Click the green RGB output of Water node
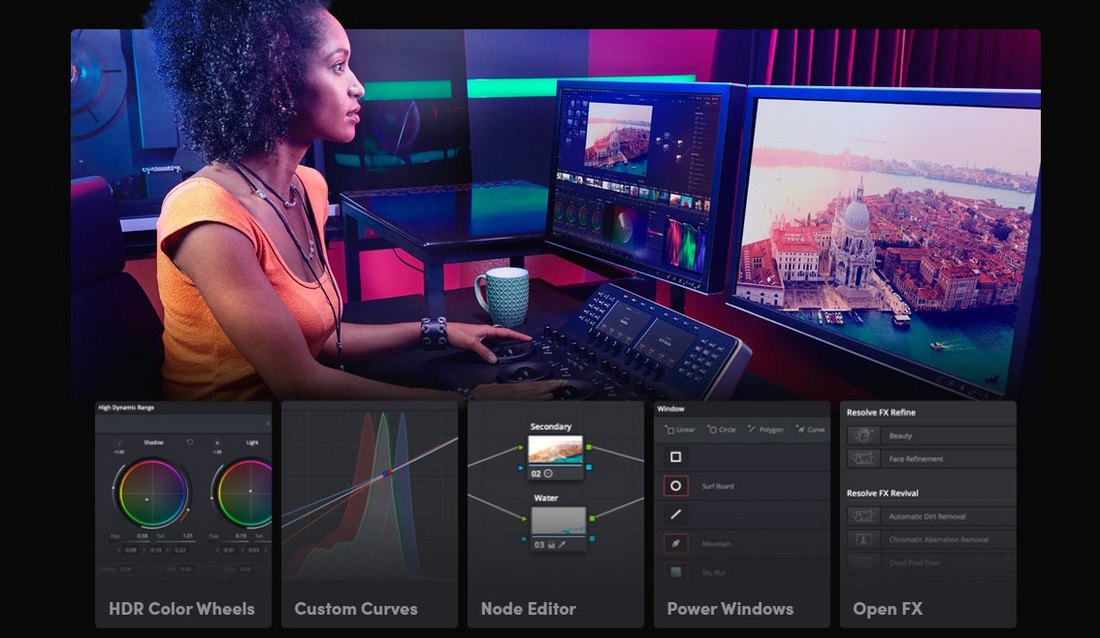This screenshot has height=638, width=1100. tap(592, 518)
